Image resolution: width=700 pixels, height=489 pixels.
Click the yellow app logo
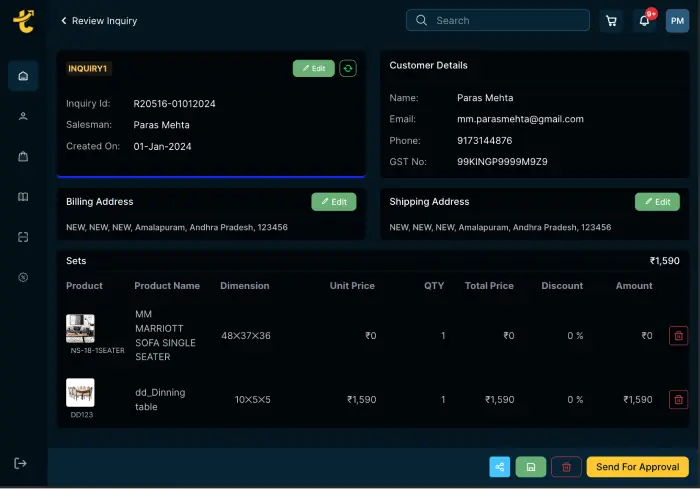[24, 21]
